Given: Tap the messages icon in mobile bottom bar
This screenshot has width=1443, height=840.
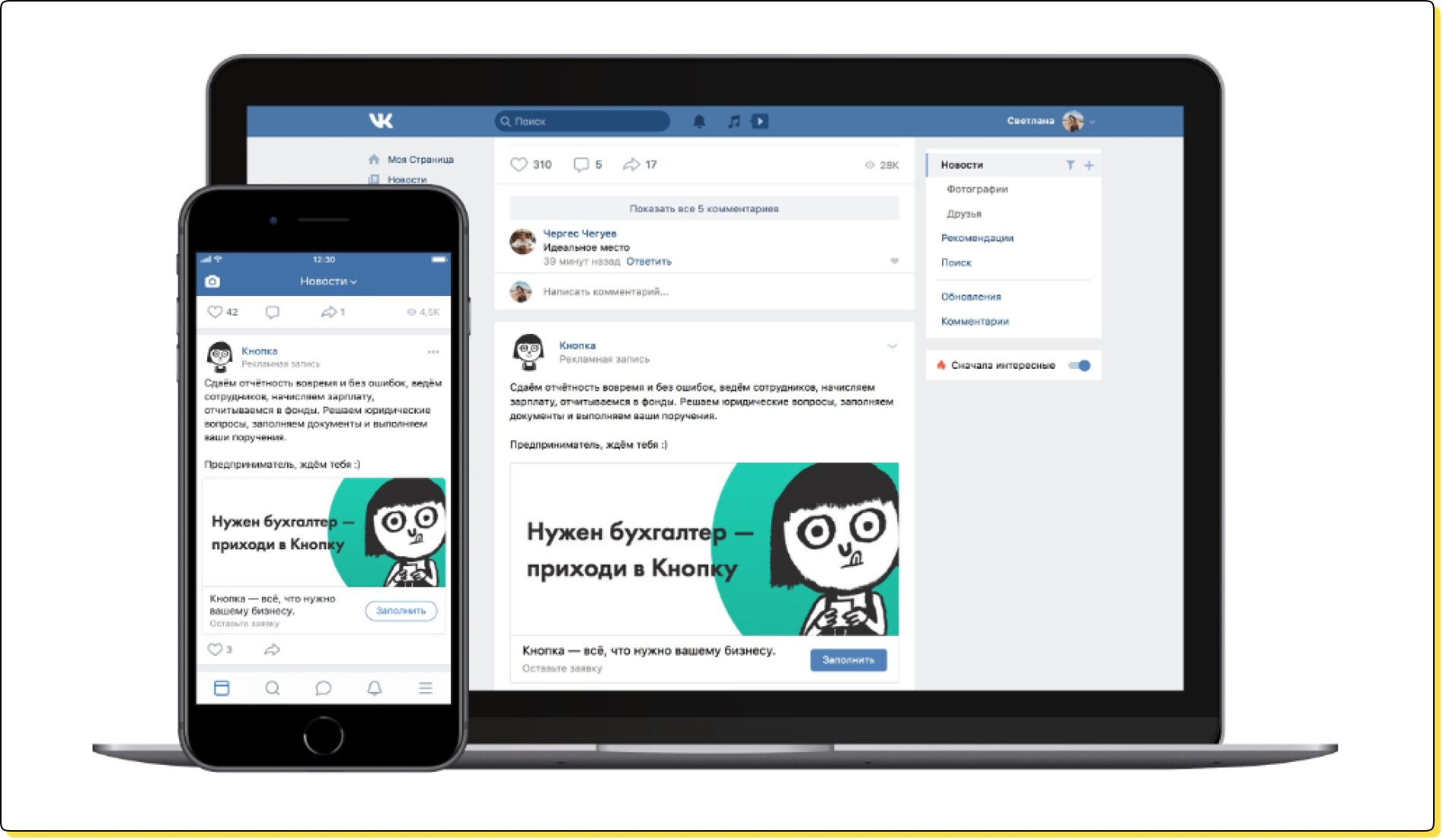Looking at the screenshot, I should [323, 688].
